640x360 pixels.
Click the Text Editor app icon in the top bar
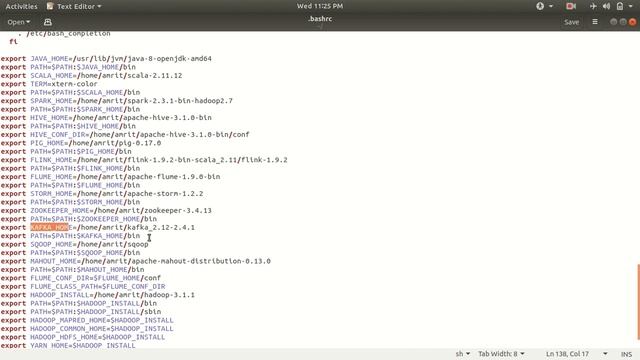pyautogui.click(x=50, y=6)
